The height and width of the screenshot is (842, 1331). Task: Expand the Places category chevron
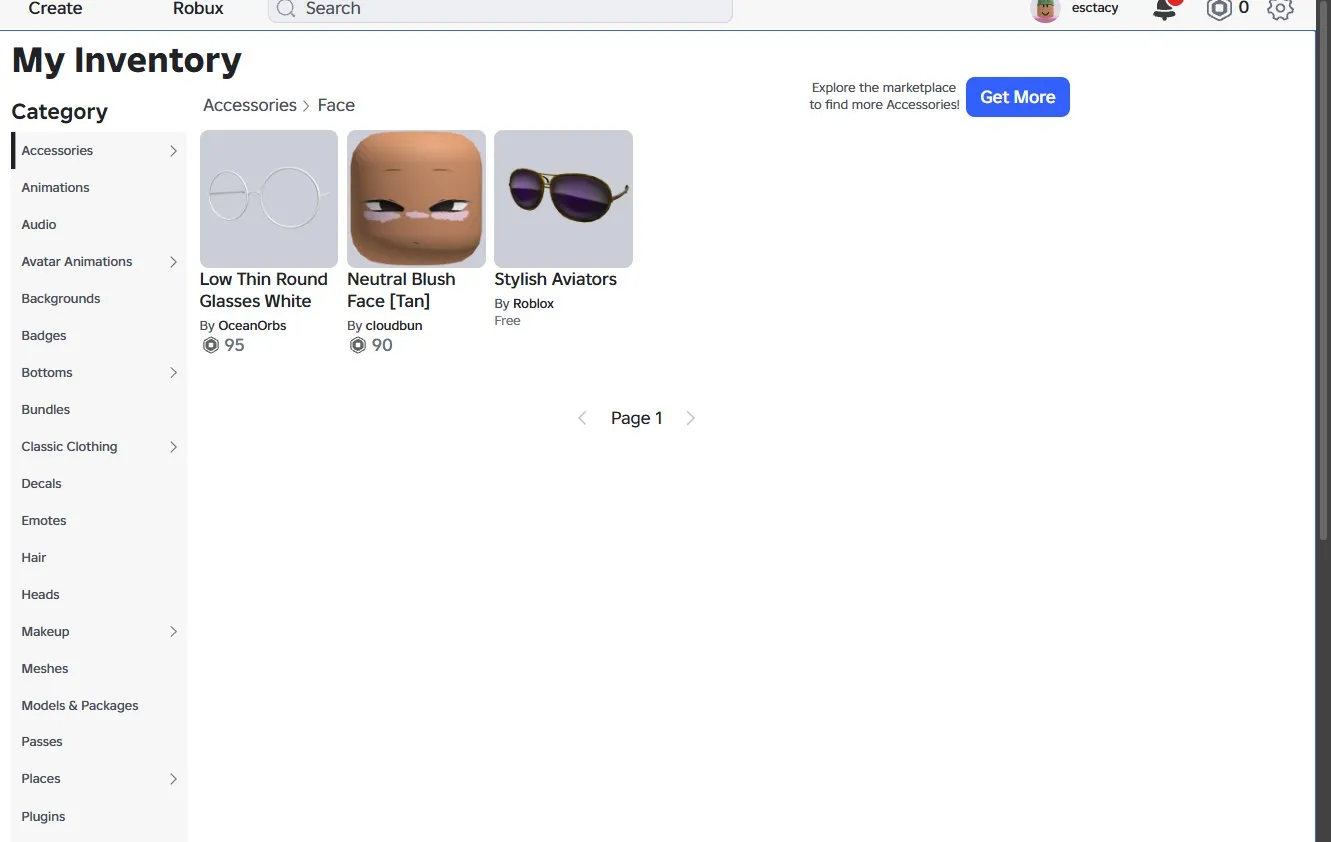coord(173,779)
